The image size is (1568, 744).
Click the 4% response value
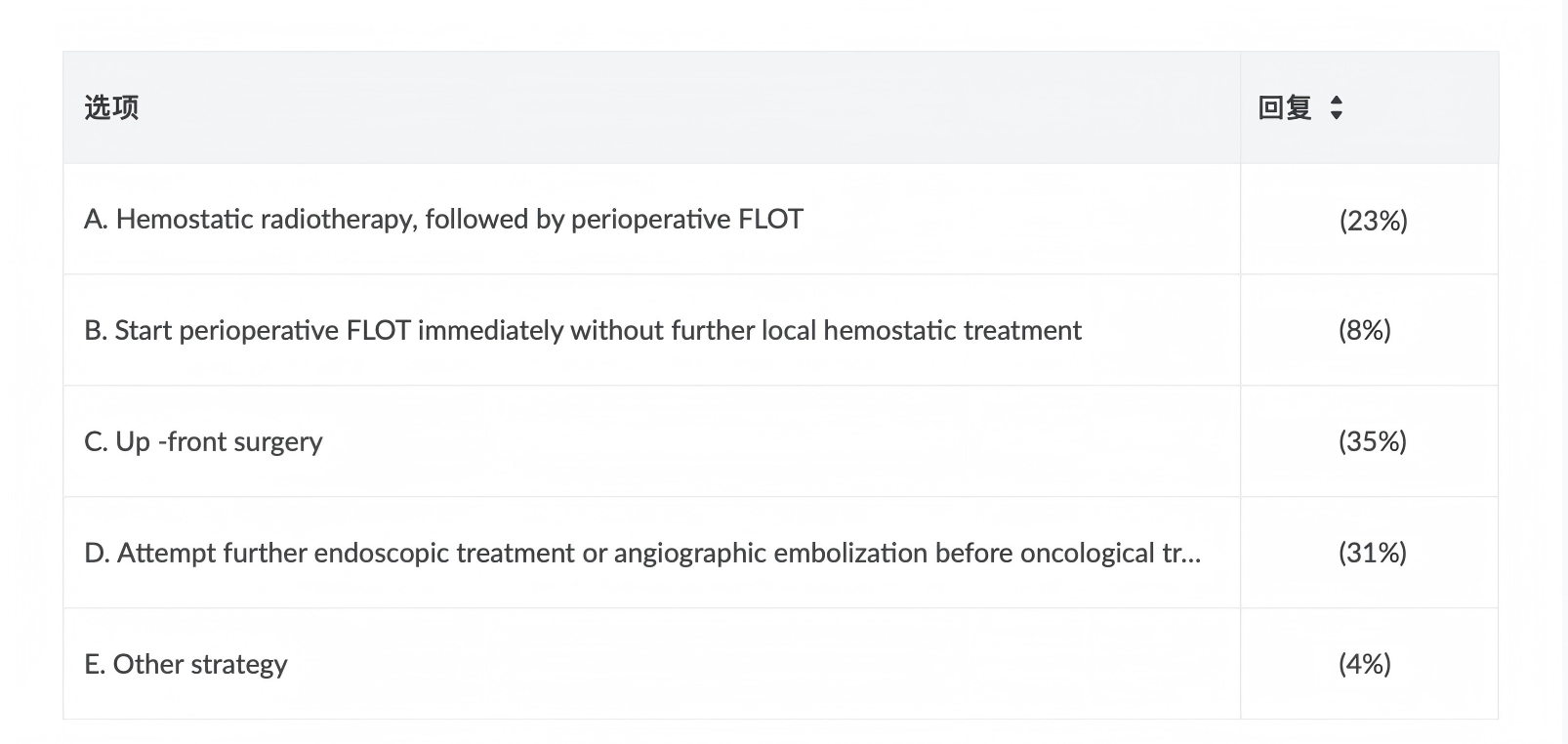pos(1365,664)
